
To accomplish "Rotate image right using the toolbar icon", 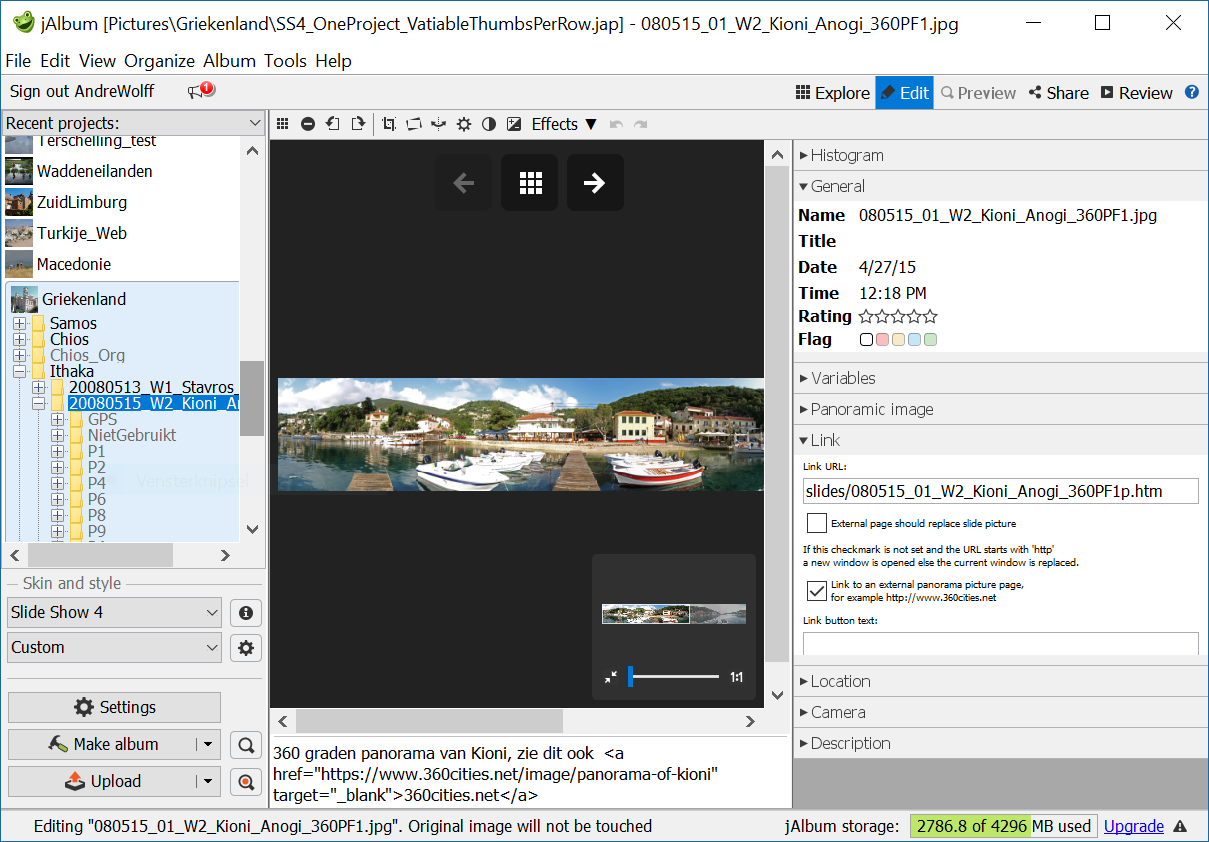I will pyautogui.click(x=358, y=124).
